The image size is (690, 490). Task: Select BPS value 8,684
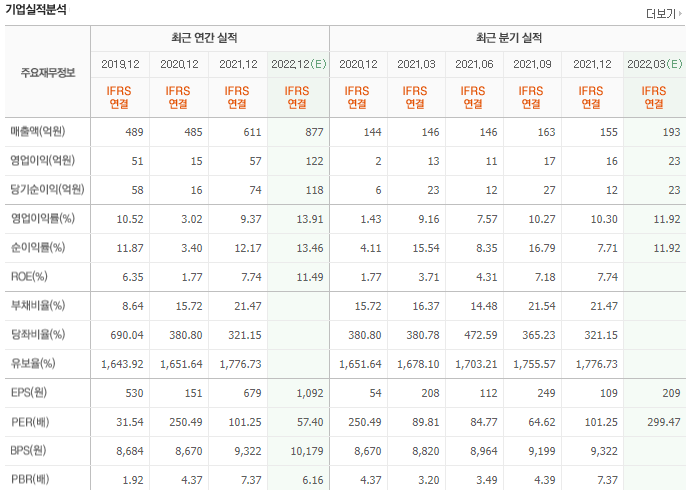[130, 451]
